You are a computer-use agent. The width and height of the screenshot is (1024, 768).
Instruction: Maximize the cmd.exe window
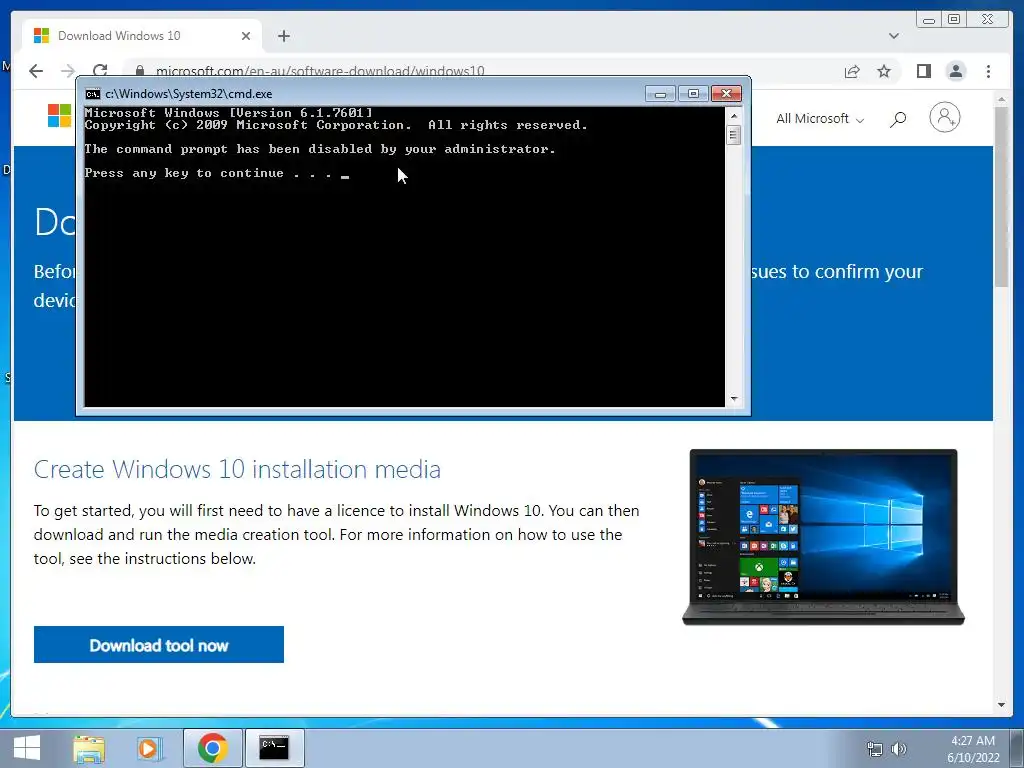tap(693, 94)
